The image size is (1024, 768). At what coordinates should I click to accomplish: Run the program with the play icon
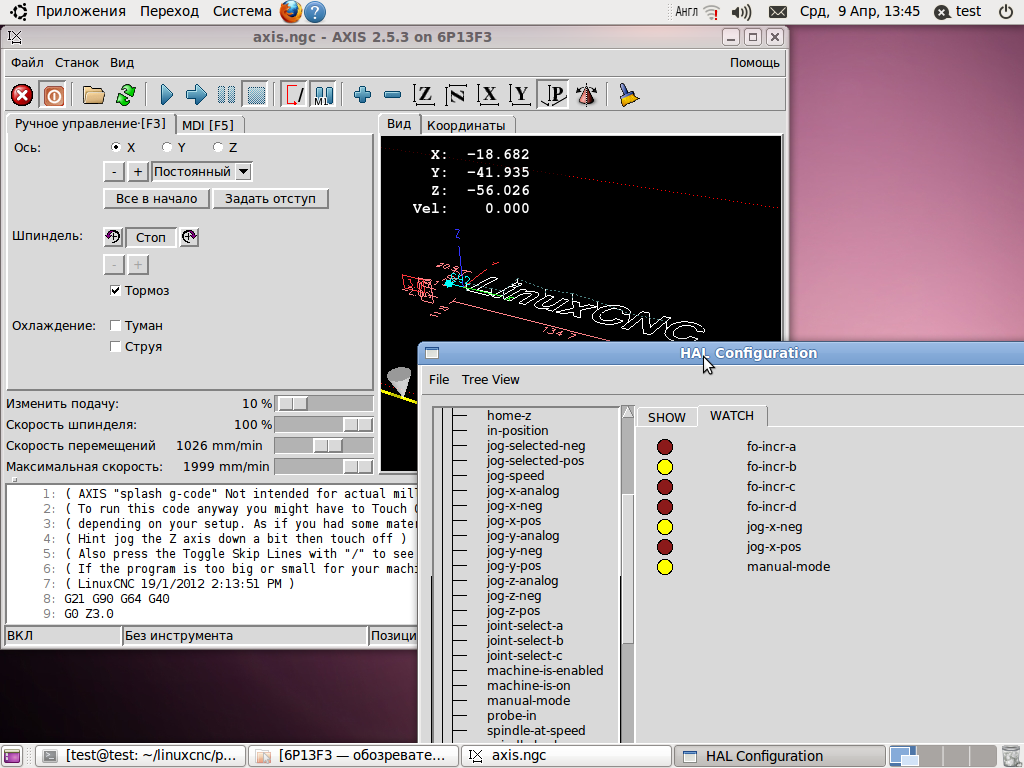point(166,95)
